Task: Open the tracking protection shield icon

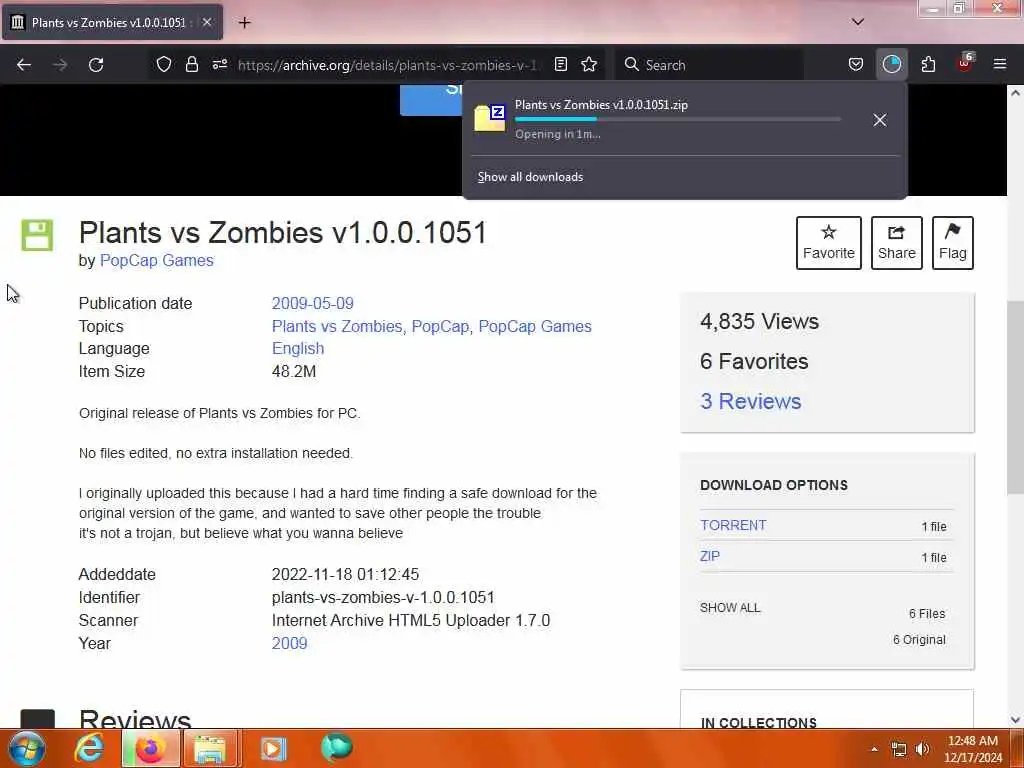Action: (x=164, y=64)
